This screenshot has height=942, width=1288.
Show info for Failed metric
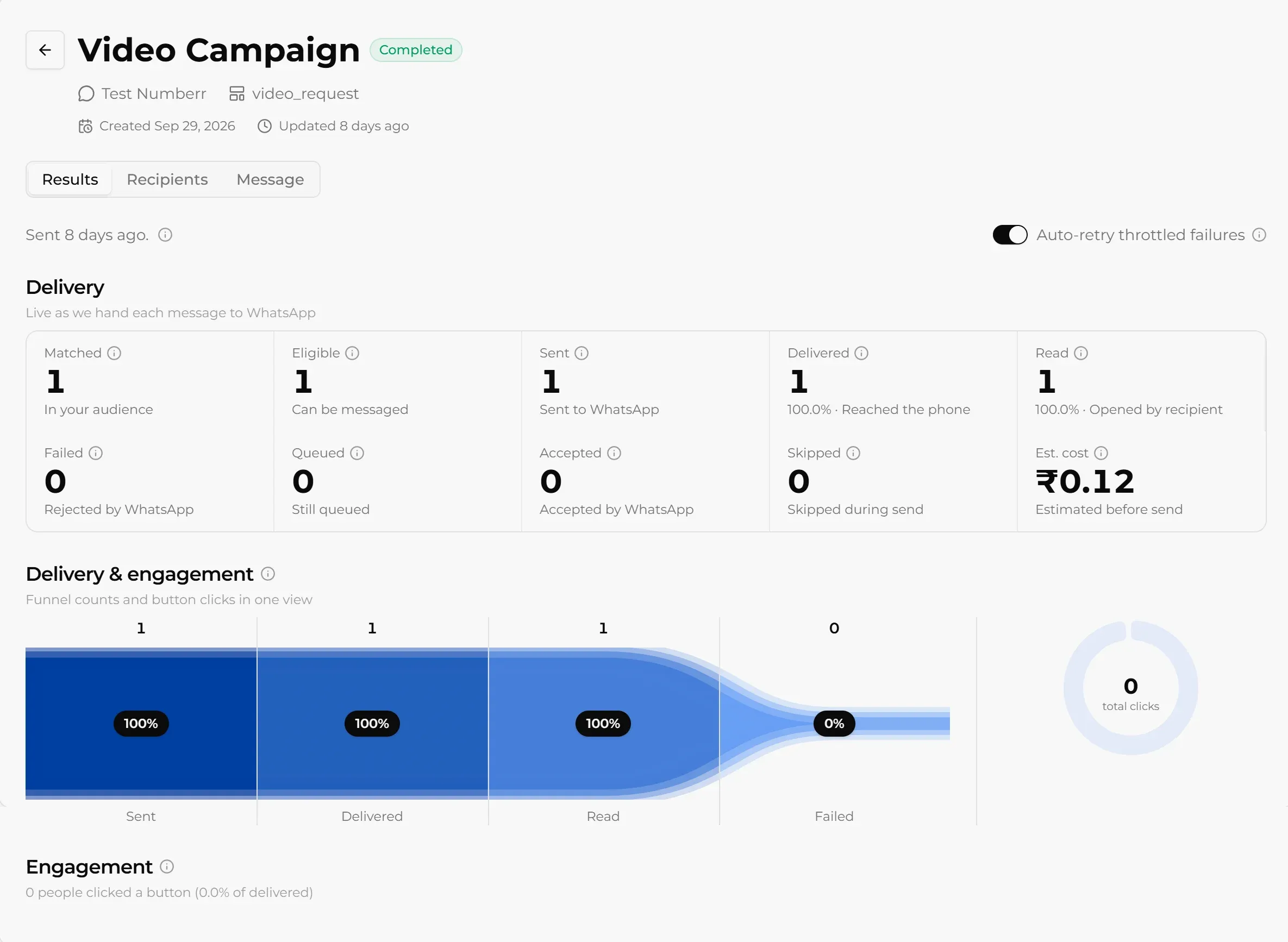point(96,453)
